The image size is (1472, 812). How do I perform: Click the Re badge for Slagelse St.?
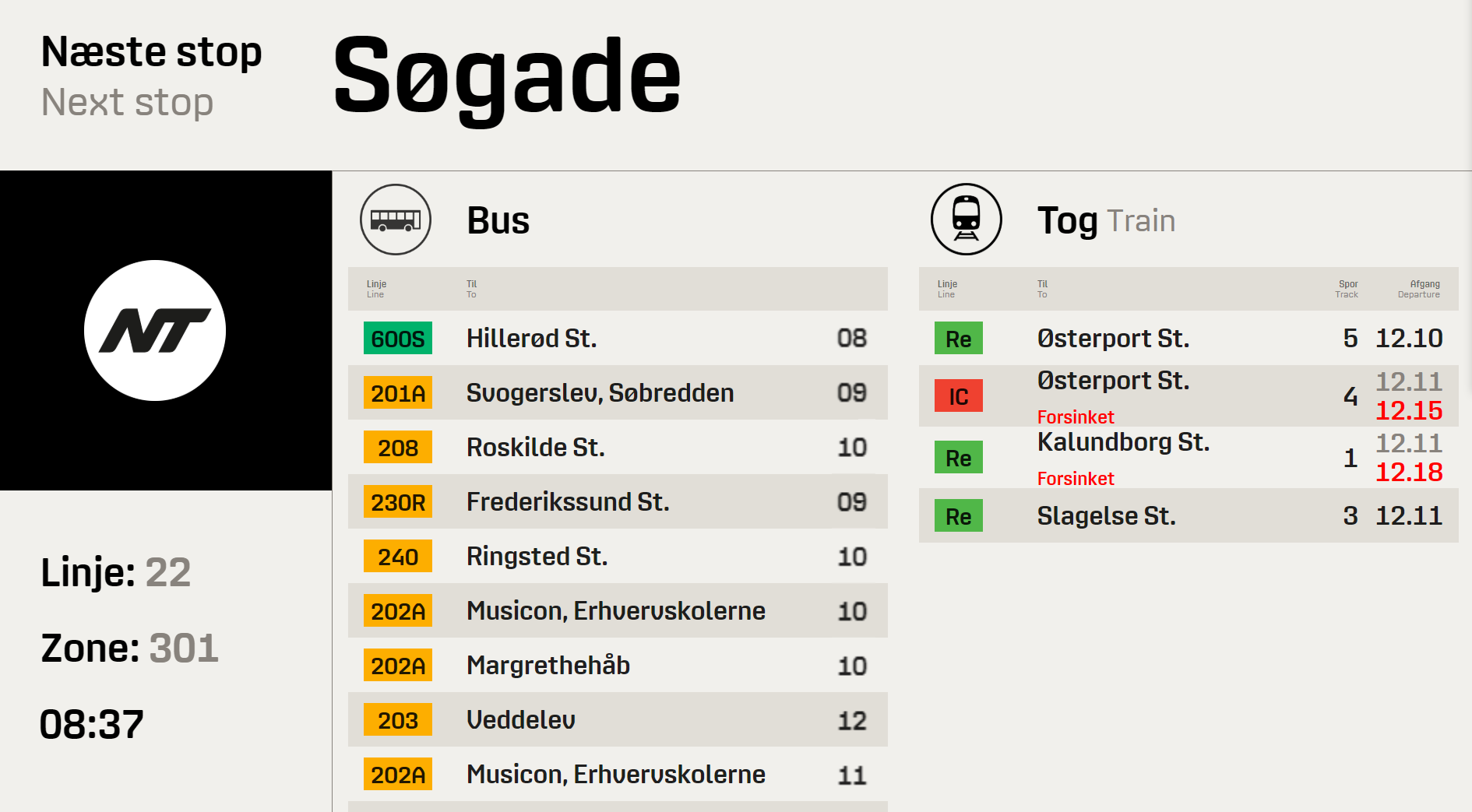tap(959, 515)
